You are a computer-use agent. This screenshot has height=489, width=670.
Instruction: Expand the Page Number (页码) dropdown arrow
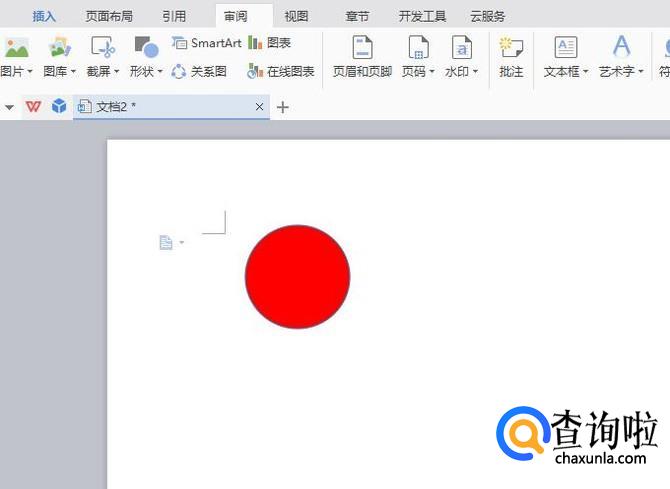pos(432,71)
